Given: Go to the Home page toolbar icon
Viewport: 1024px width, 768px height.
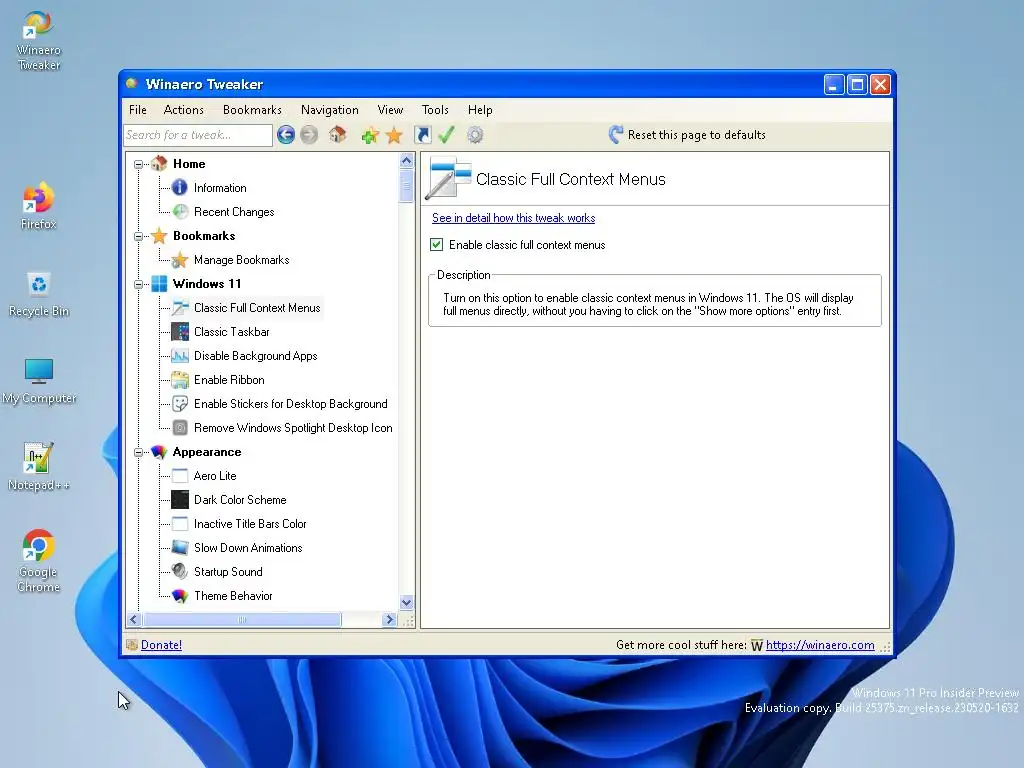Looking at the screenshot, I should coord(338,135).
